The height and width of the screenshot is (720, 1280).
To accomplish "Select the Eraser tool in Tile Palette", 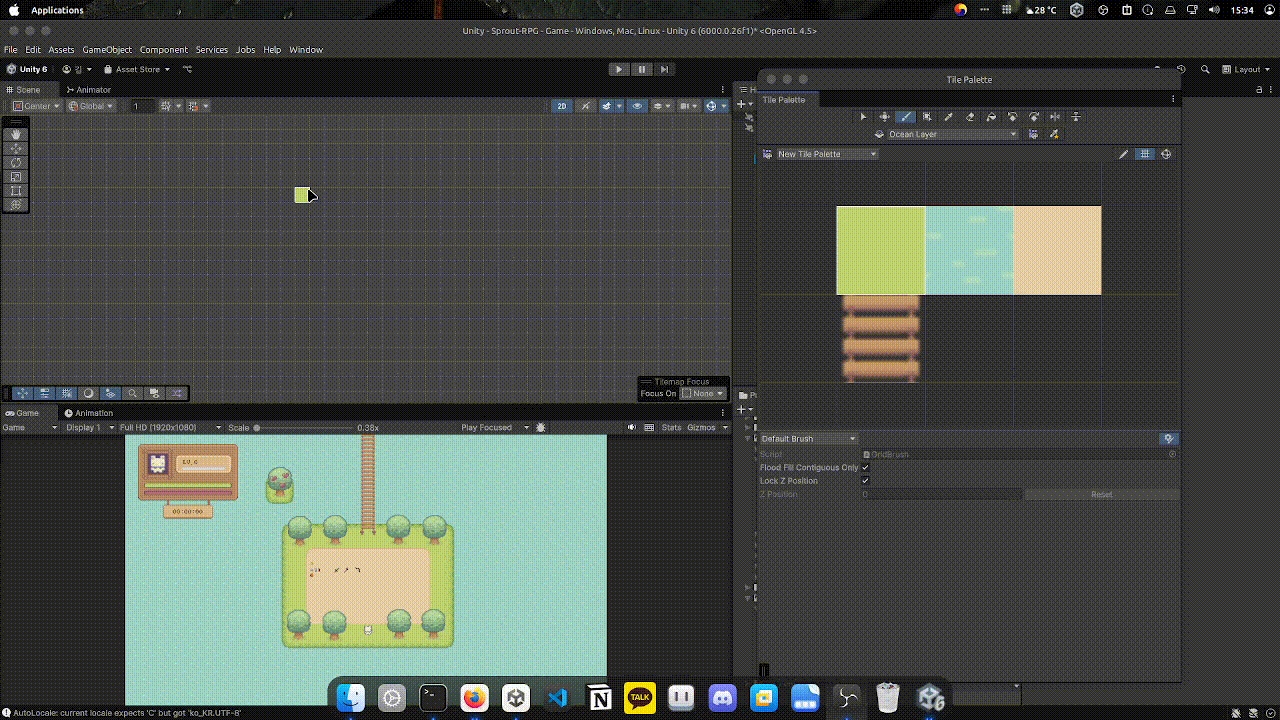I will click(970, 117).
